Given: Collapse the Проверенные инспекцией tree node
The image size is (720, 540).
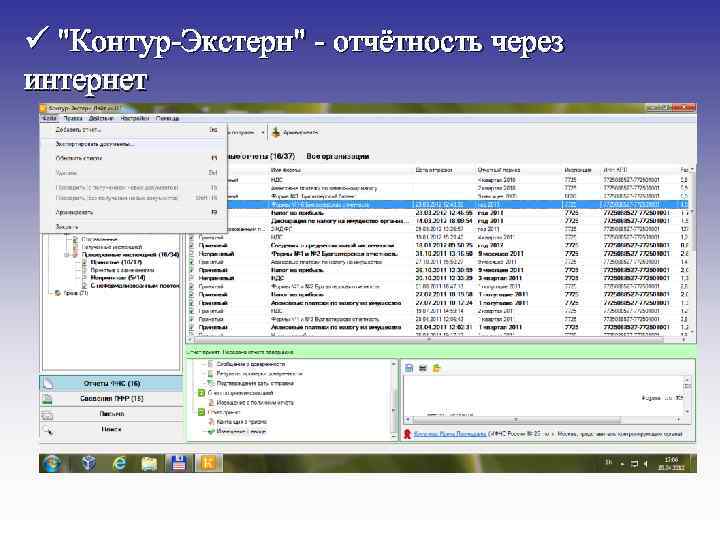Looking at the screenshot, I should coord(67,254).
